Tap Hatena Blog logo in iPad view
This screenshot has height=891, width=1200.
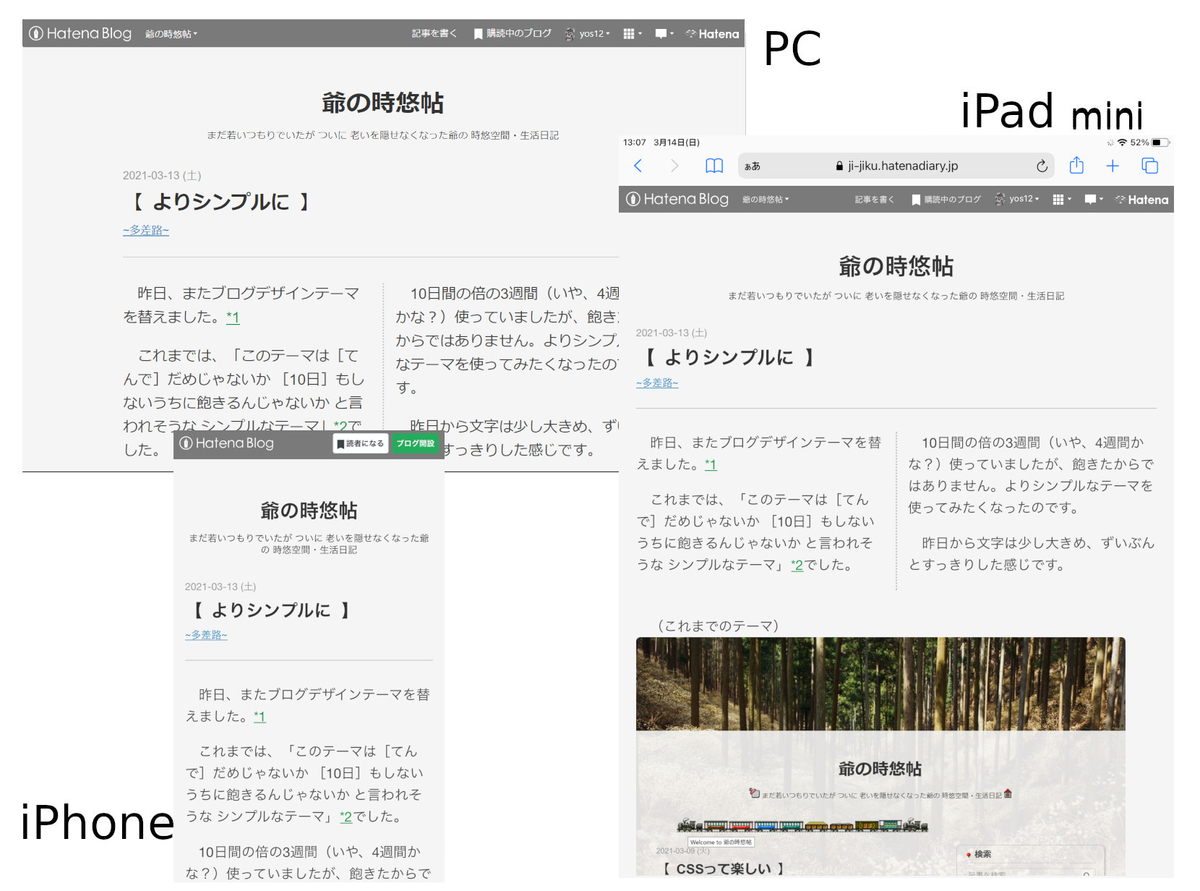tap(677, 199)
